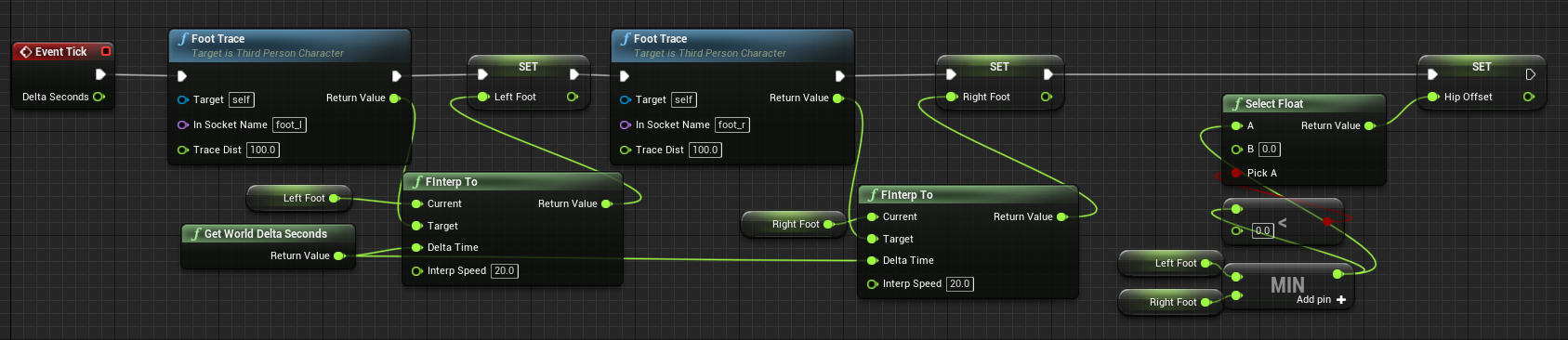Click the B value field on Select Float
Viewport: 1568px width, 340px height.
[x=1270, y=150]
